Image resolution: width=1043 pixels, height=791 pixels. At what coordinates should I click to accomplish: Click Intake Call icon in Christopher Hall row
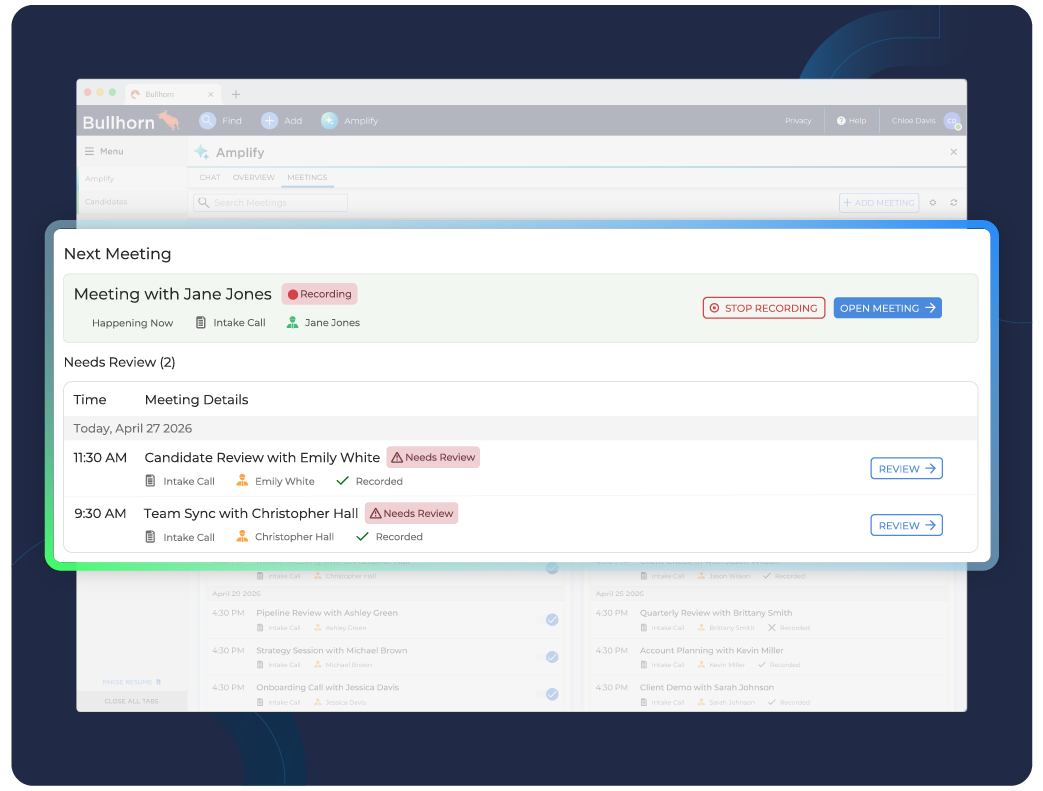pyautogui.click(x=150, y=536)
